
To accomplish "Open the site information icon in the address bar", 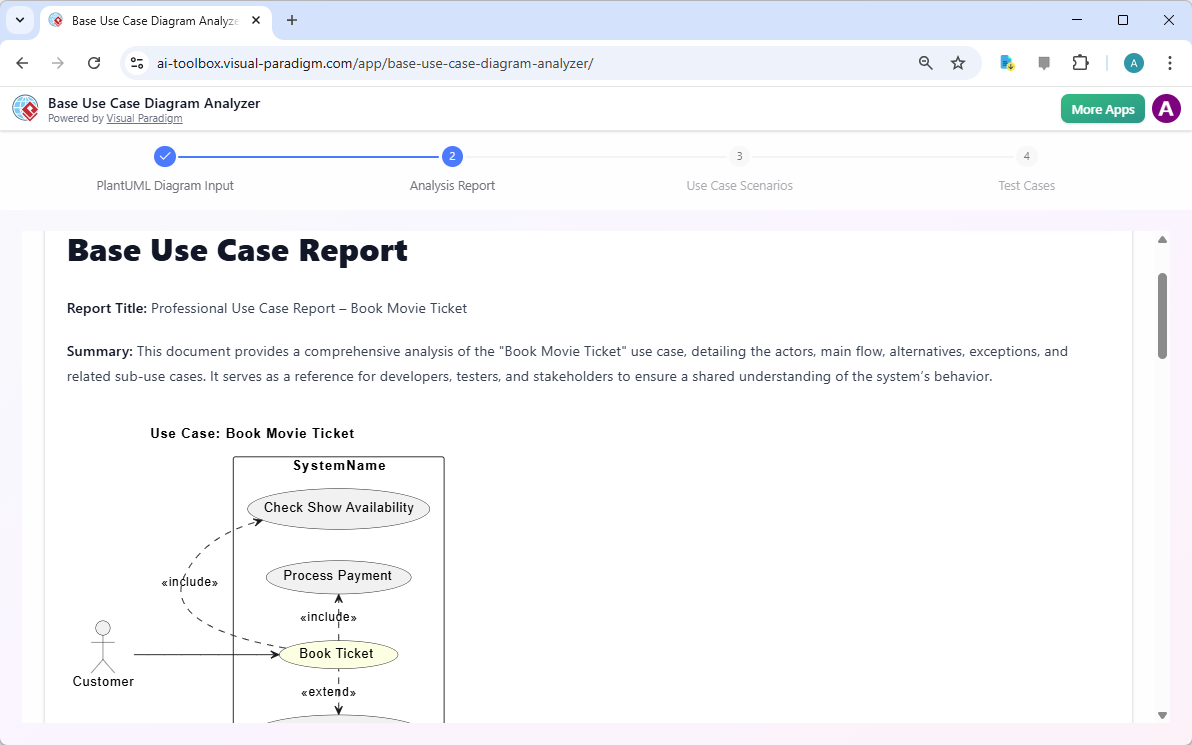I will tap(136, 62).
